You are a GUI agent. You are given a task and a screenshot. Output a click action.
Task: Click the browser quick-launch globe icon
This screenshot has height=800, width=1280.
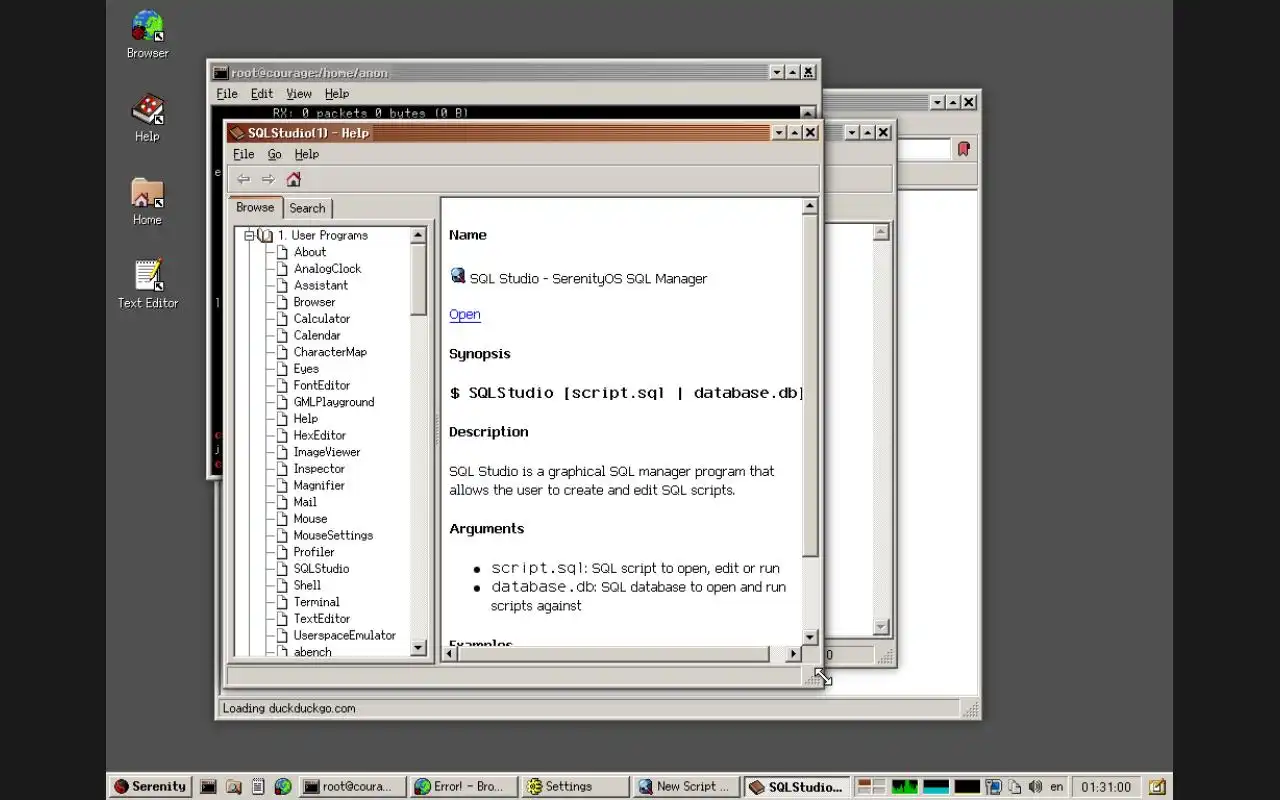pos(283,787)
